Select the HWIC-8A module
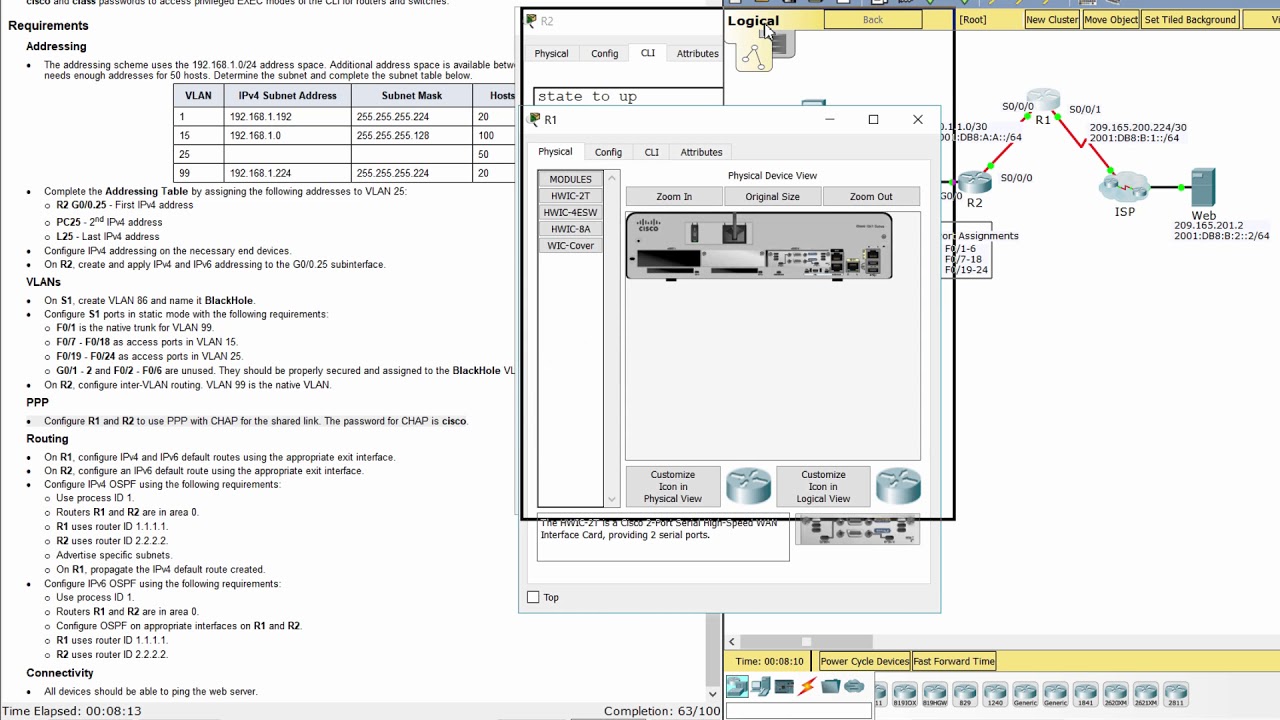This screenshot has width=1280, height=720. (x=570, y=229)
